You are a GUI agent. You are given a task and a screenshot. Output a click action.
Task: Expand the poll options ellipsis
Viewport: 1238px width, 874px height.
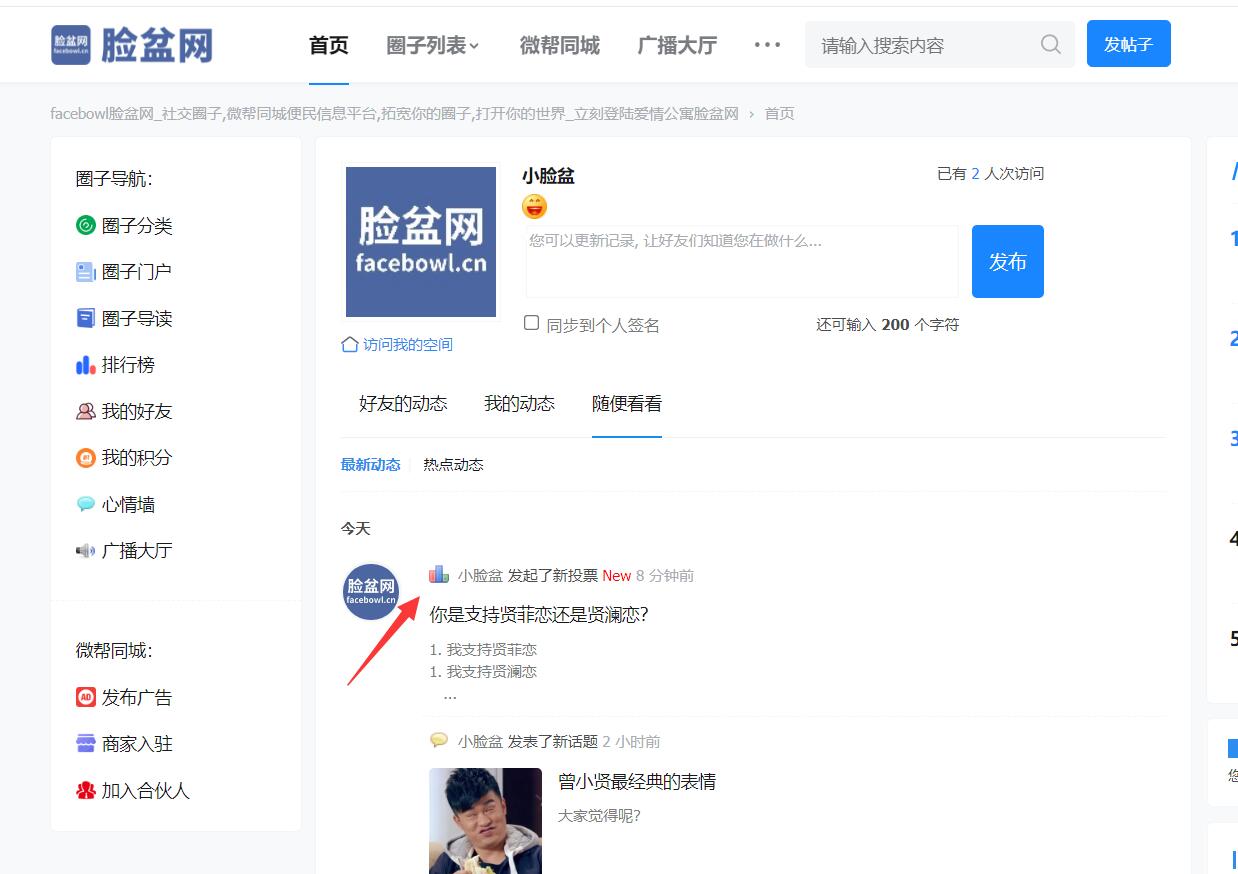tap(450, 695)
